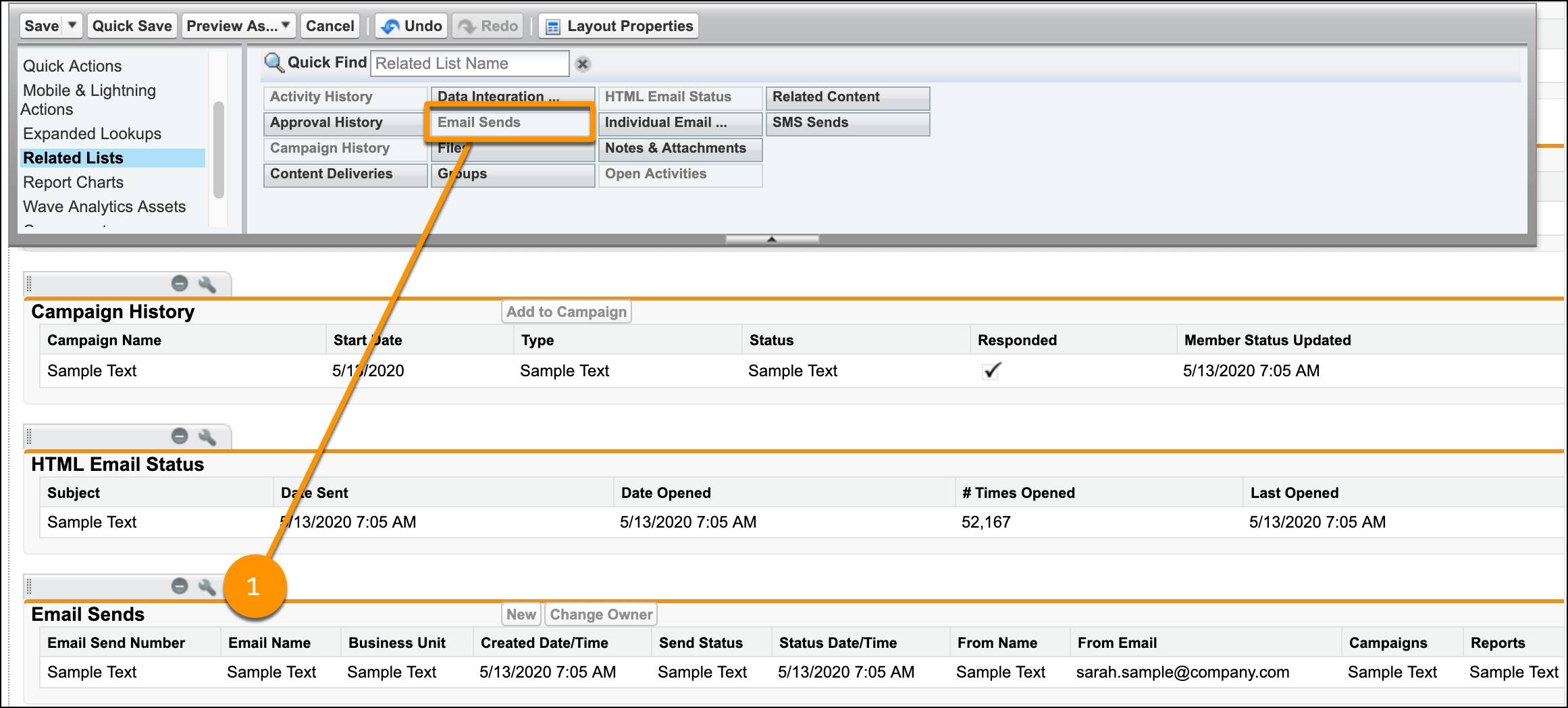Collapse the palette with the up arrow
The height and width of the screenshot is (708, 1568).
tap(772, 238)
